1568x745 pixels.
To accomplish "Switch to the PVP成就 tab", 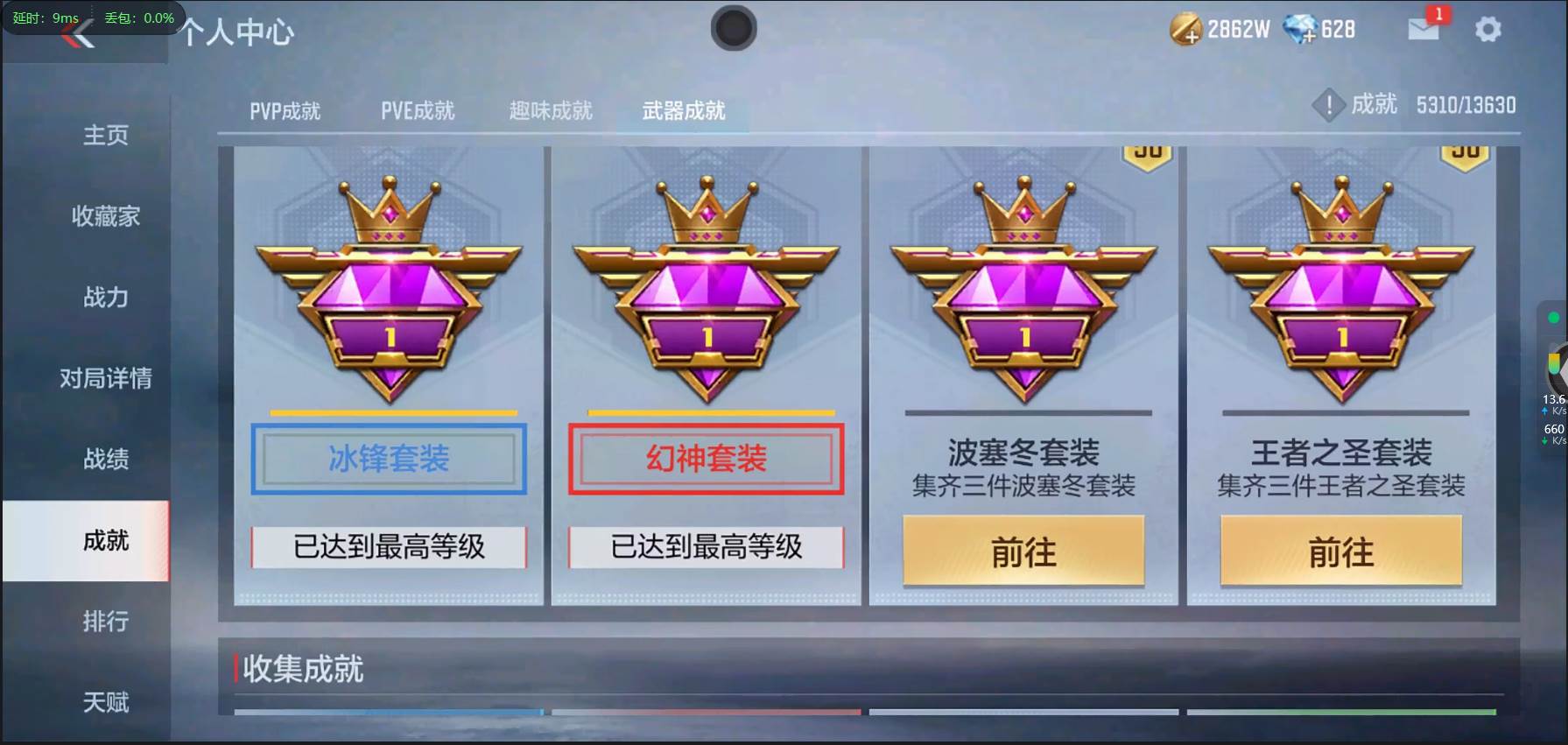I will [285, 111].
